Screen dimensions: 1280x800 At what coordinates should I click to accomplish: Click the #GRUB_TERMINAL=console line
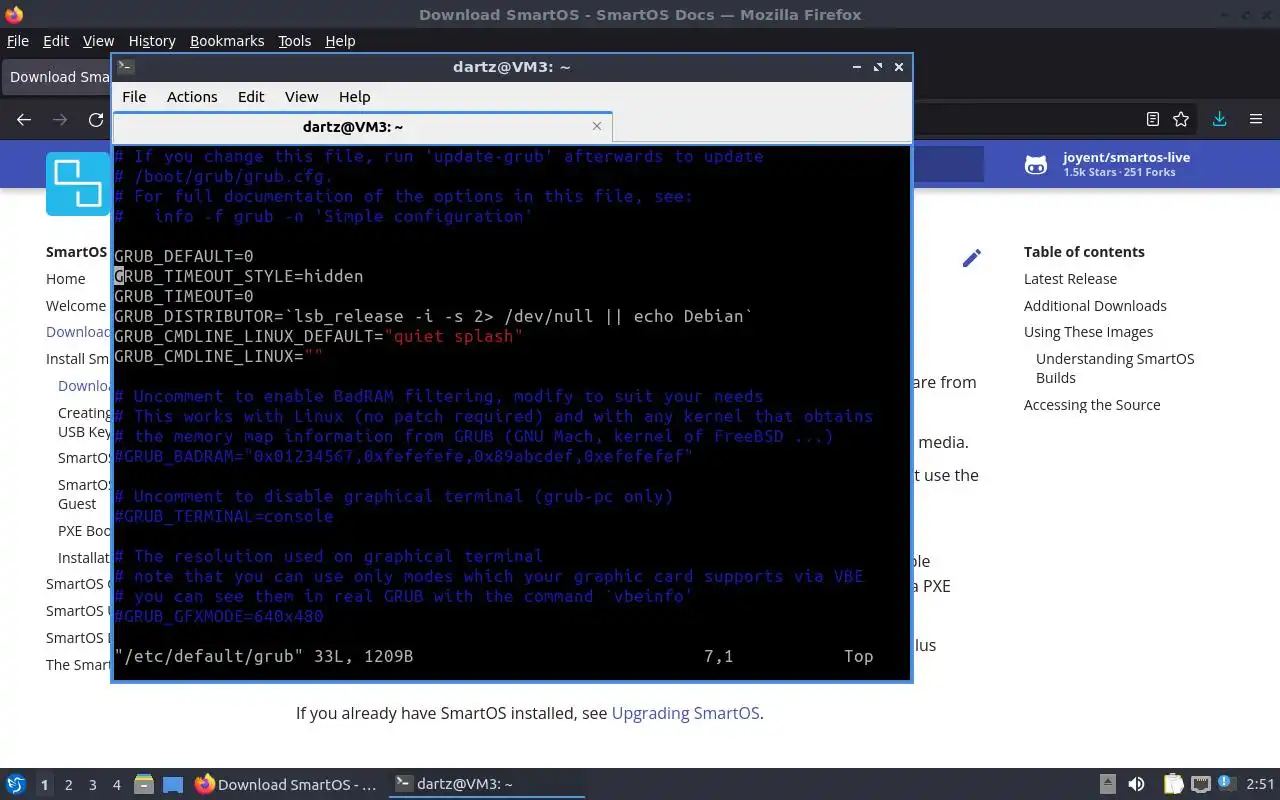(224, 516)
